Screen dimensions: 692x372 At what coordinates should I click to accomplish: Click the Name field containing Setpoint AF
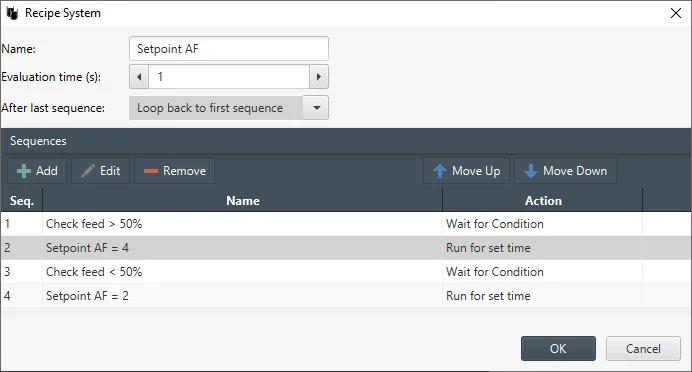229,49
